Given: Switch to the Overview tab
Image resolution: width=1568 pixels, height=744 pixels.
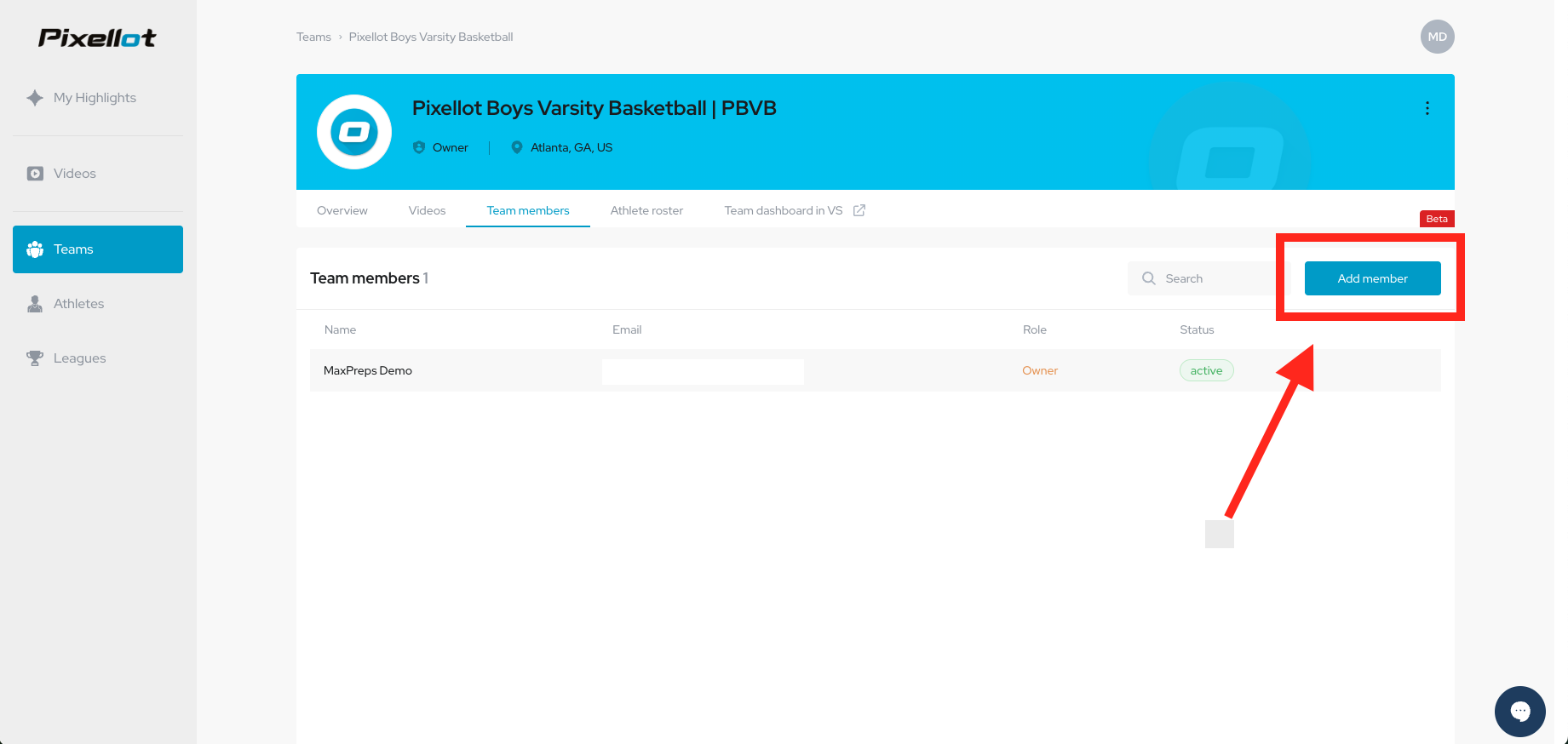Looking at the screenshot, I should [342, 210].
